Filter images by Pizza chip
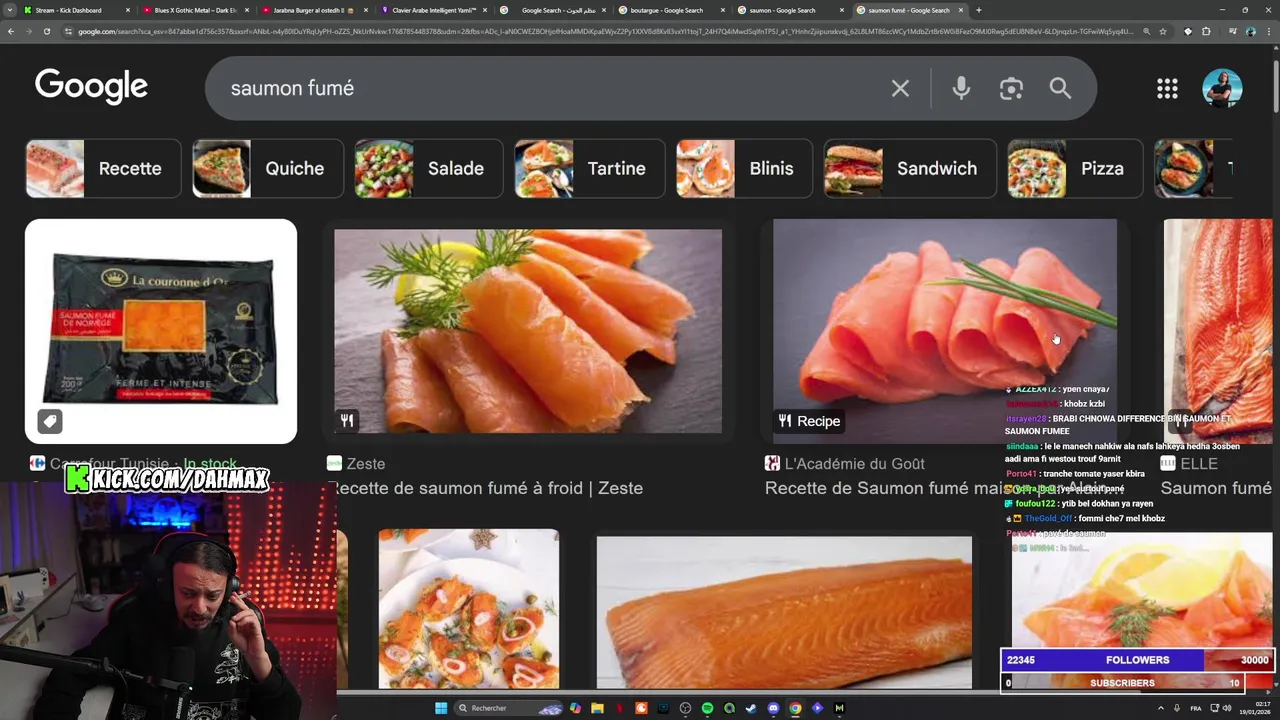The width and height of the screenshot is (1280, 720). coord(1074,168)
